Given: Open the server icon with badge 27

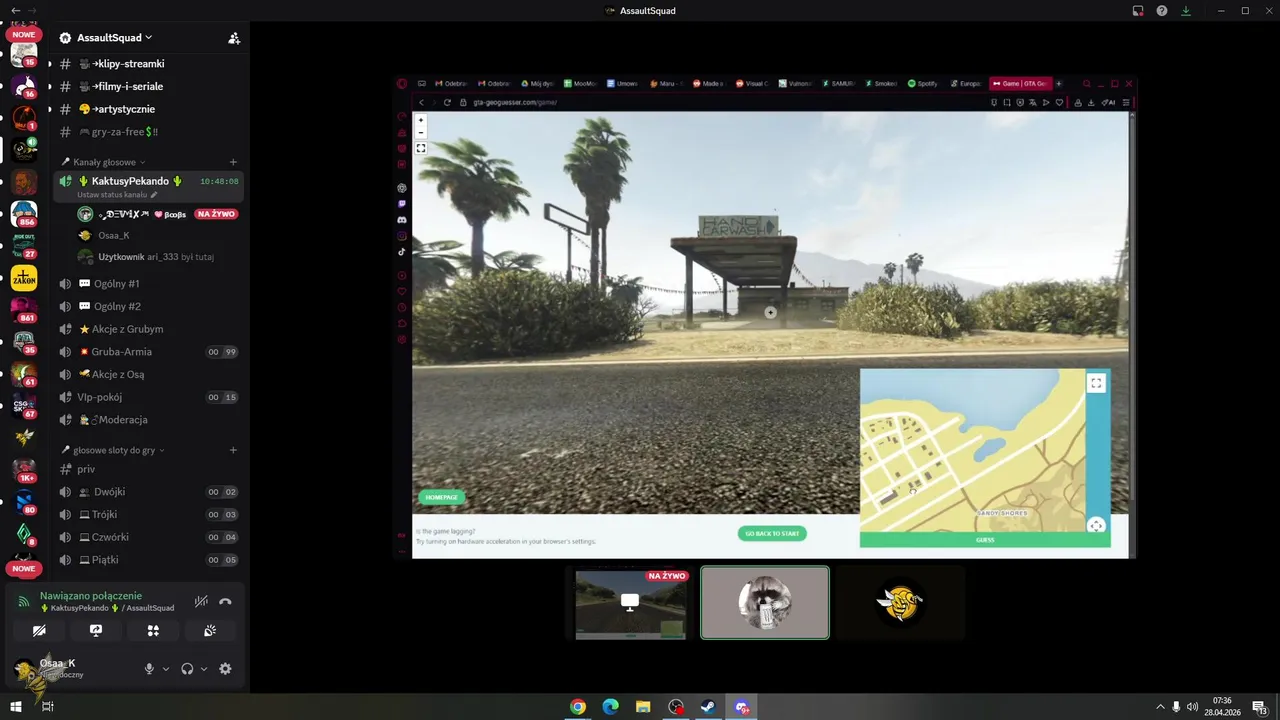Looking at the screenshot, I should click(x=24, y=246).
